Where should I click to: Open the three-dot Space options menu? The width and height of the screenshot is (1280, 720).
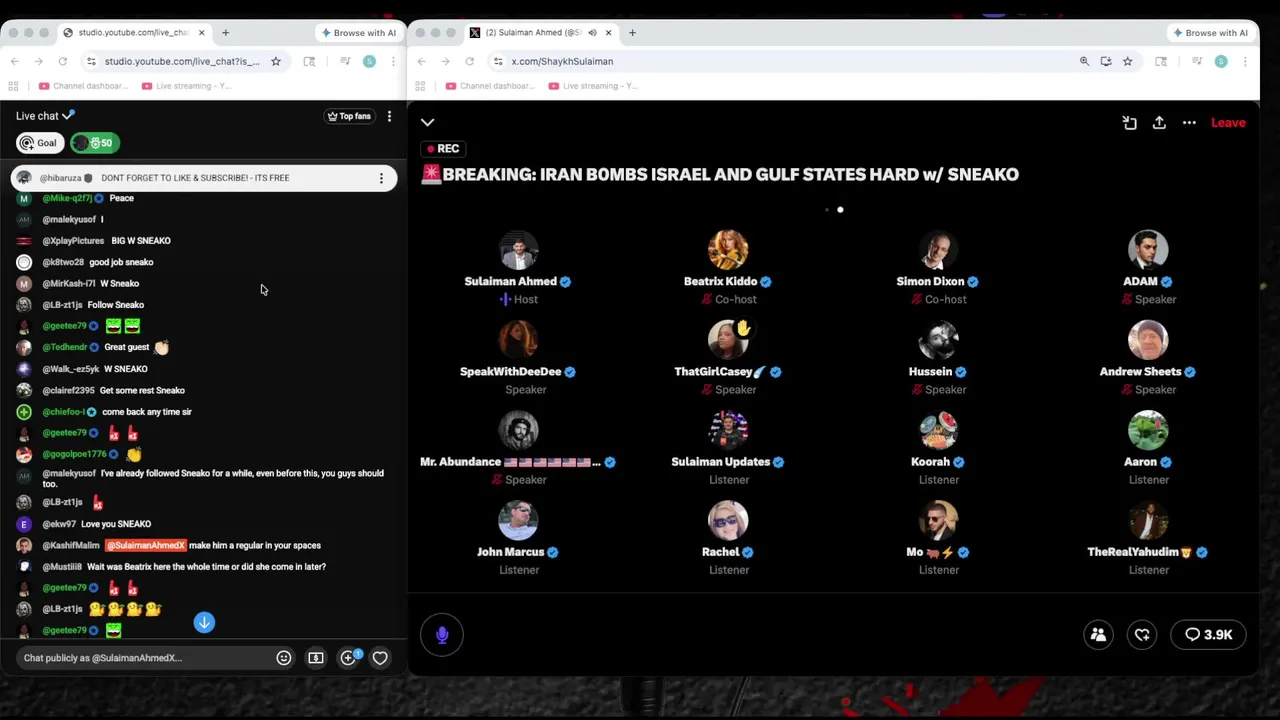click(1189, 123)
